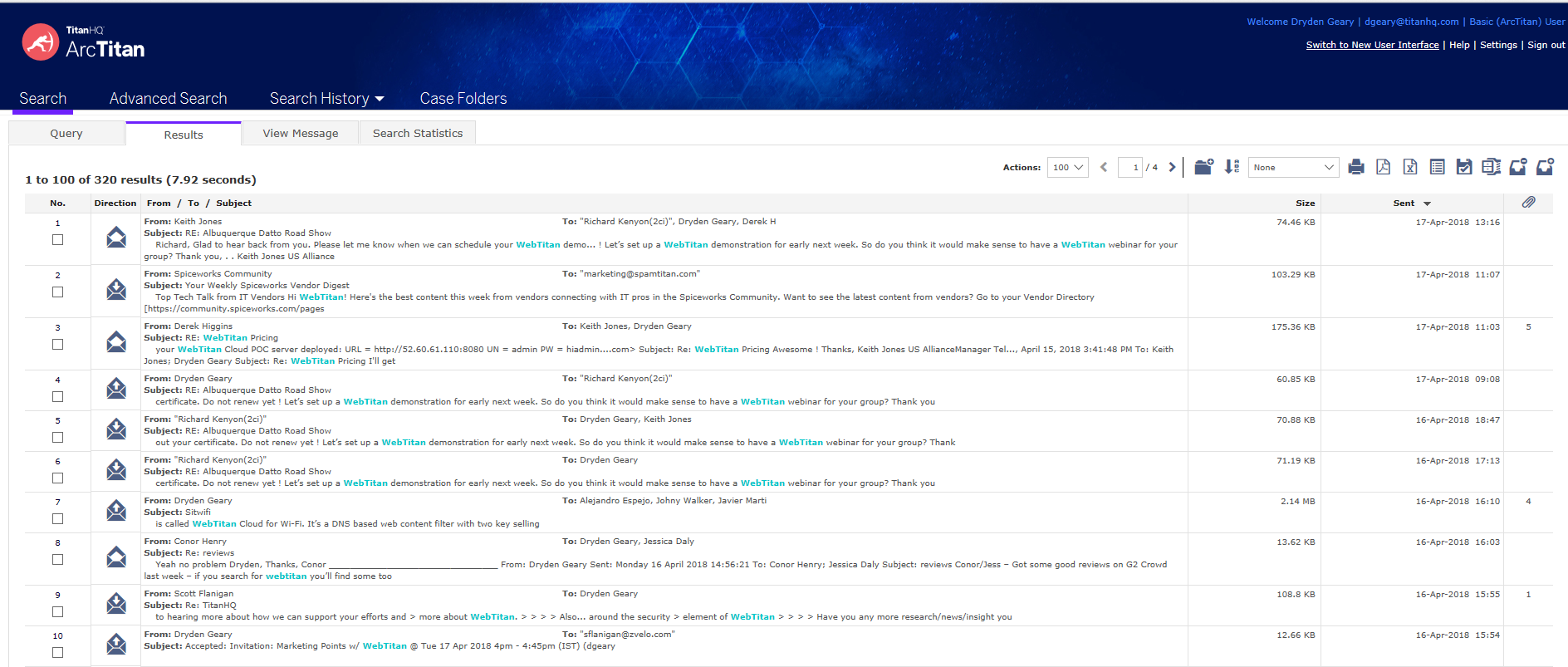Click the add-to-folder icon in toolbar
1568x667 pixels.
point(1203,167)
